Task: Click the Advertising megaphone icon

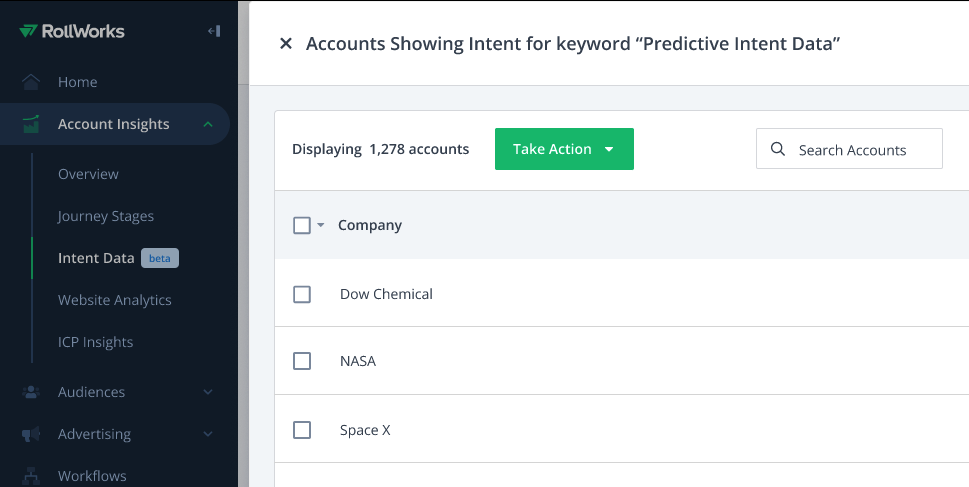Action: [31, 434]
